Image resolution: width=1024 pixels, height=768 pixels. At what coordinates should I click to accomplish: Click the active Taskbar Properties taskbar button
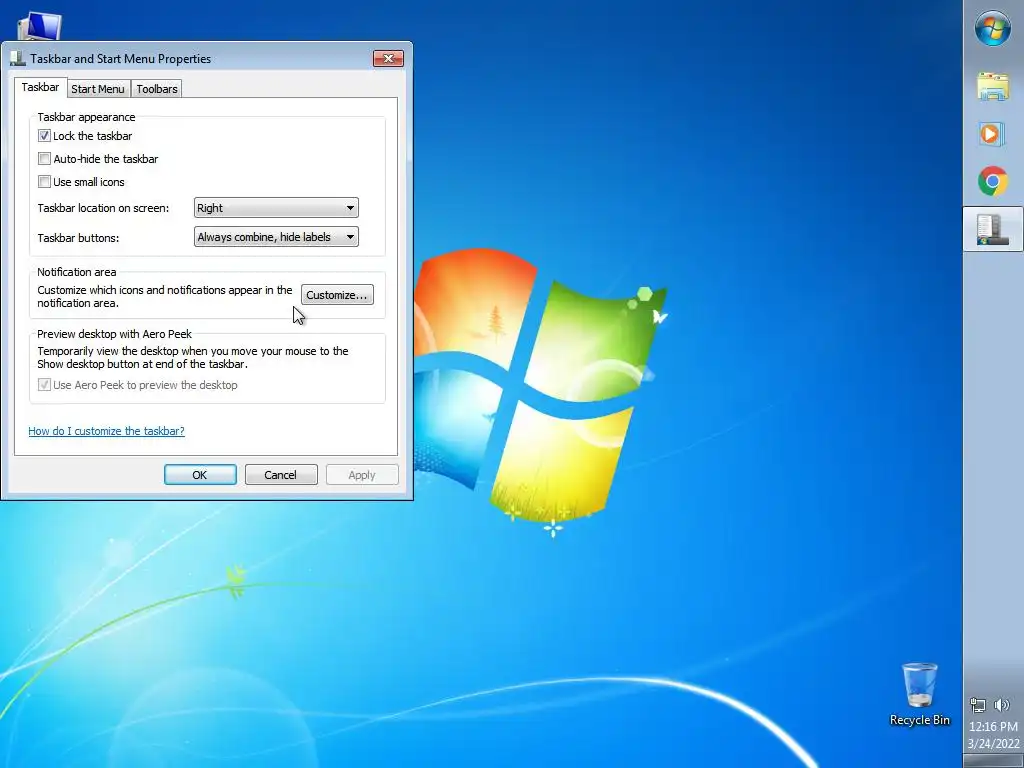[x=993, y=229]
